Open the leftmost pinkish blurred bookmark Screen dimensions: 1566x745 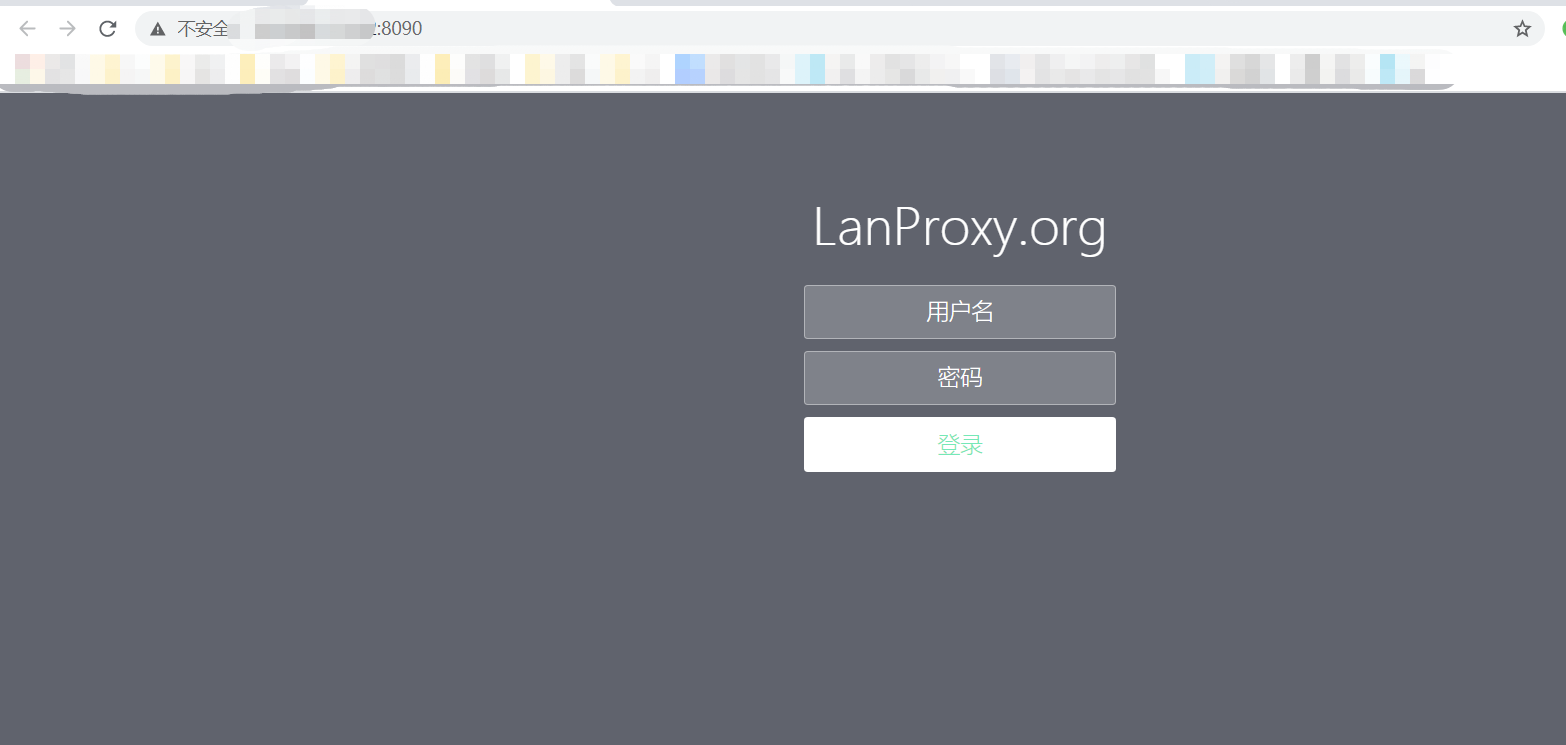30,69
